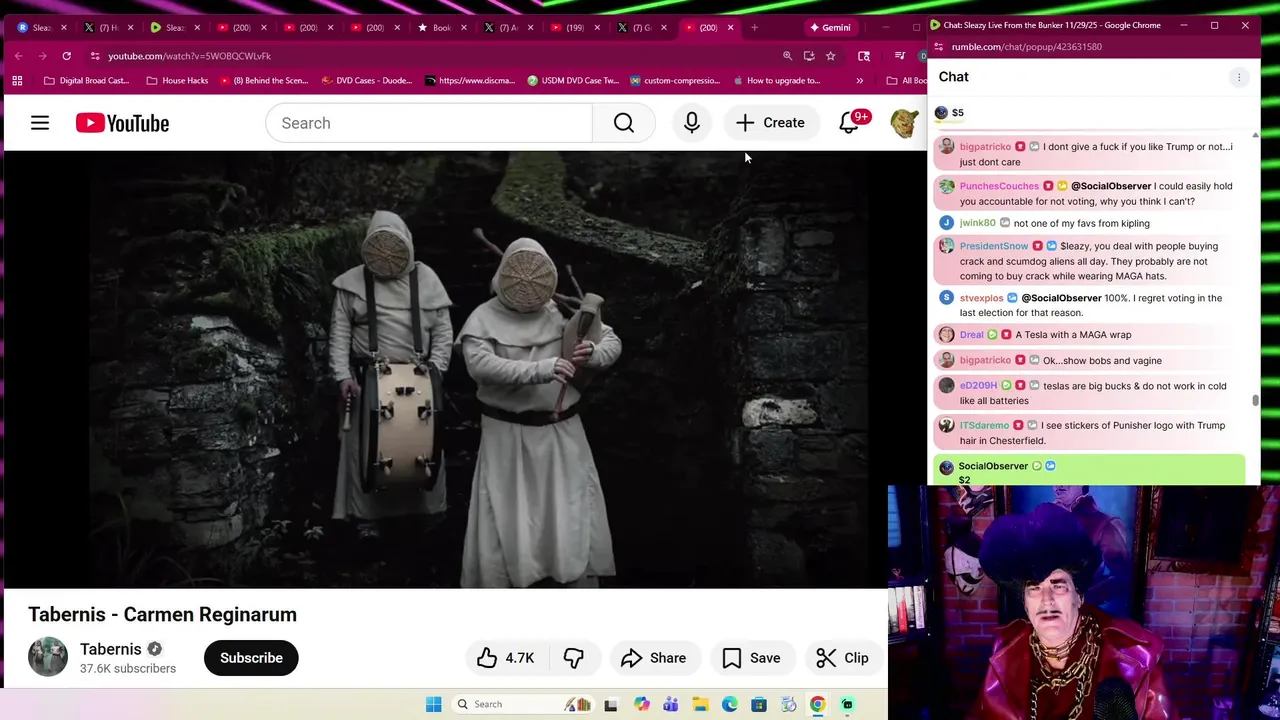Like the video with 4.7K thumbs up

pos(505,658)
